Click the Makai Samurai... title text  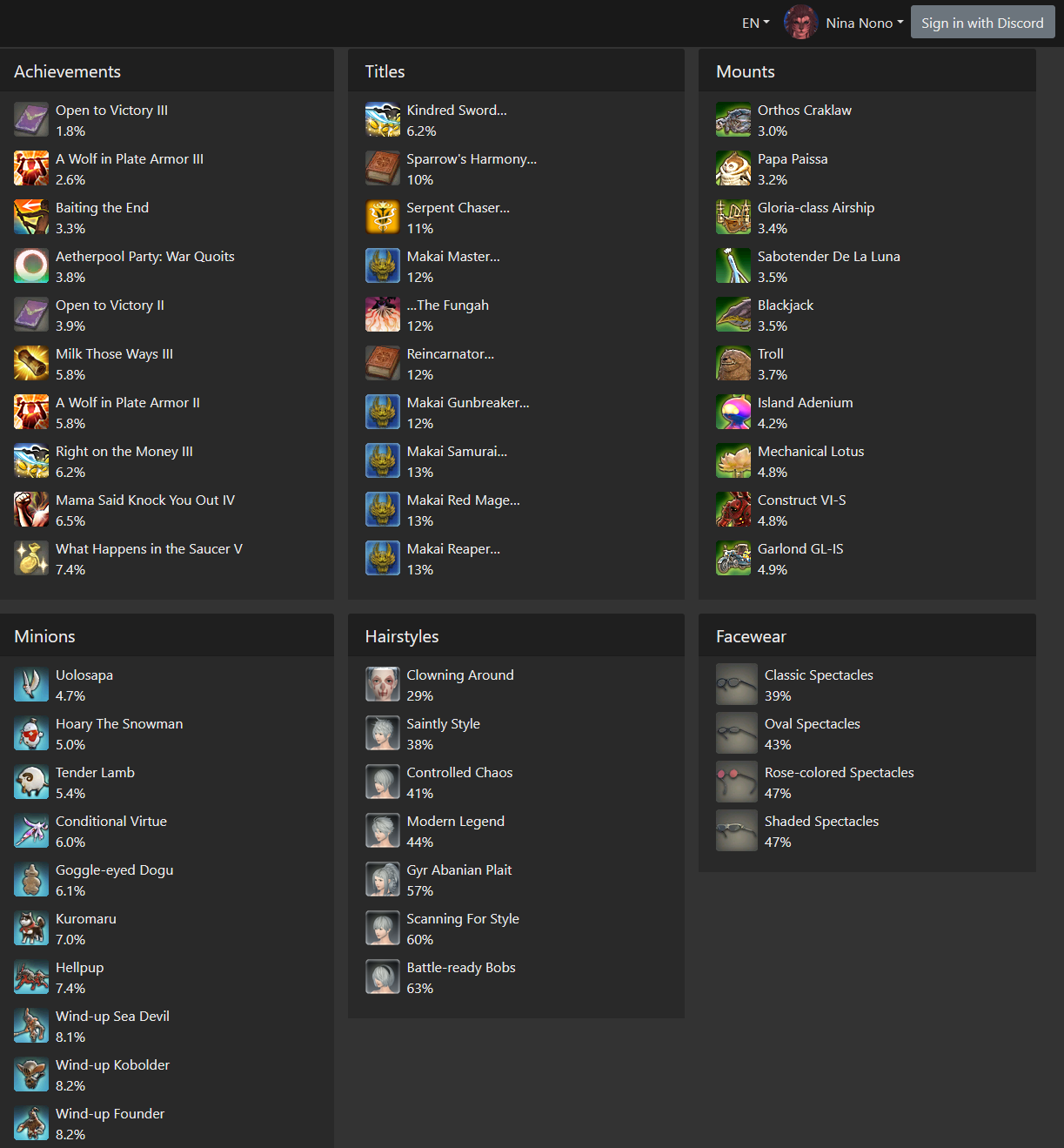pyautogui.click(x=457, y=452)
